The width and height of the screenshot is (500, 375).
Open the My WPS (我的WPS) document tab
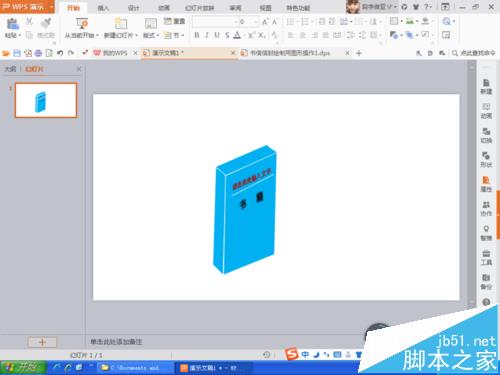pos(114,53)
